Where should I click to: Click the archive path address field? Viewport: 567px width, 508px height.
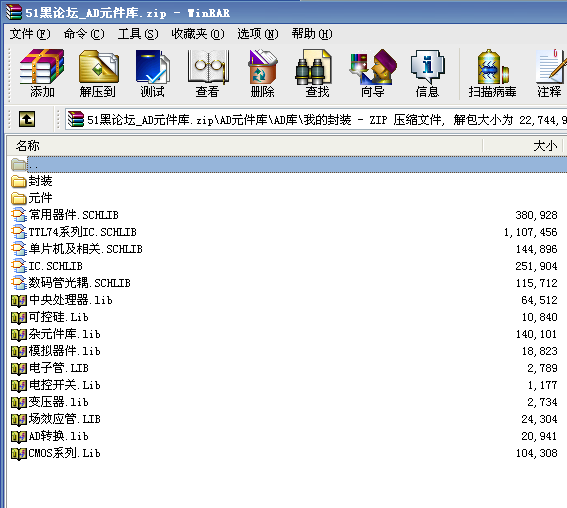[316, 119]
